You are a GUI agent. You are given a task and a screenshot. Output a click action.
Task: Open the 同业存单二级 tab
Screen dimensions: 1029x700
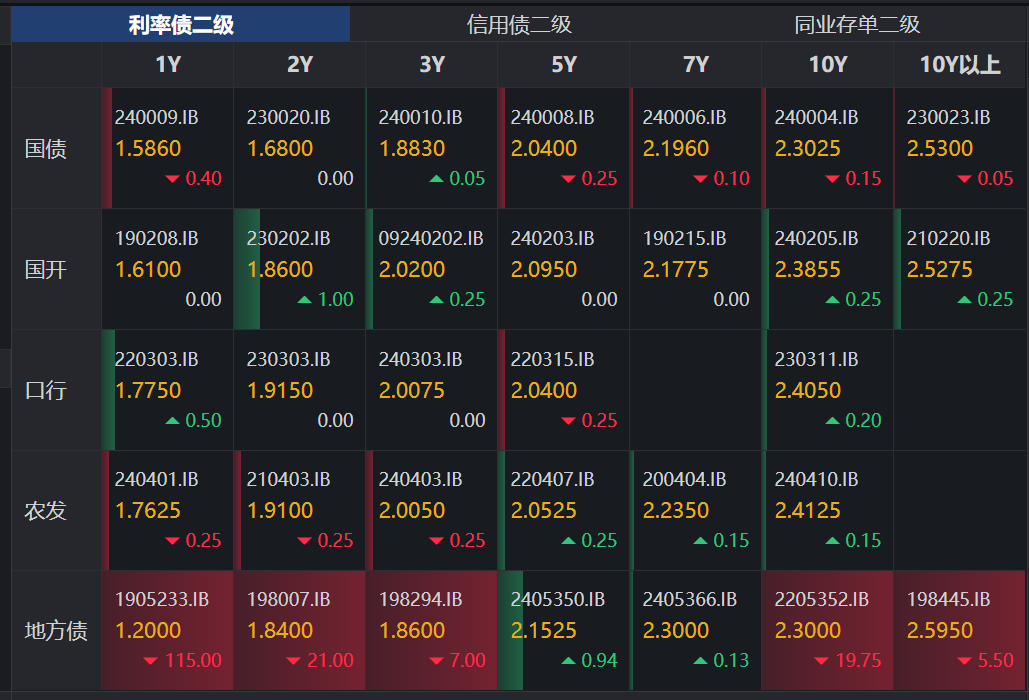[x=857, y=25]
